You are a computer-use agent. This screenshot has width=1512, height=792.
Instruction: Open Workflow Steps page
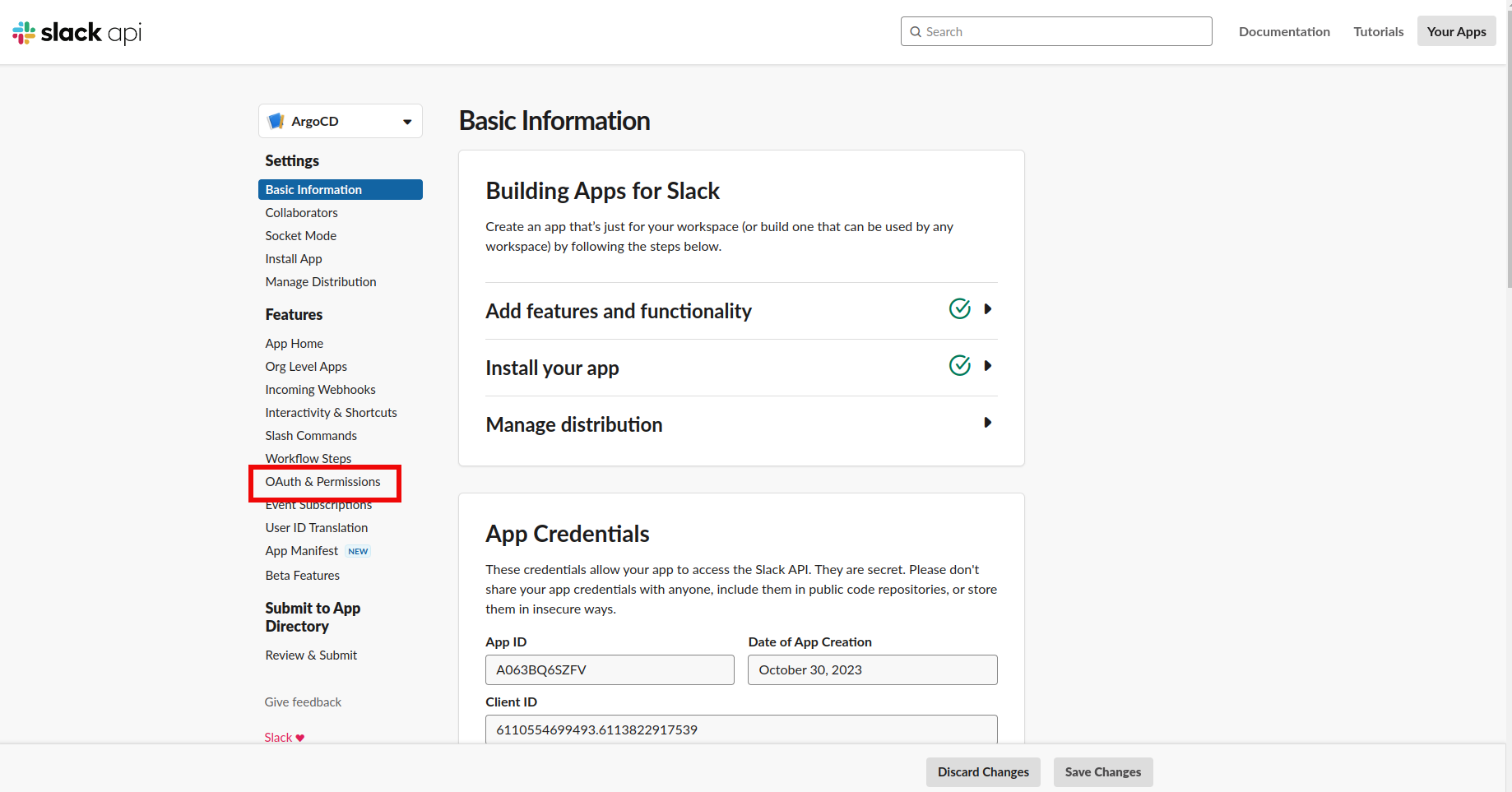click(x=308, y=459)
